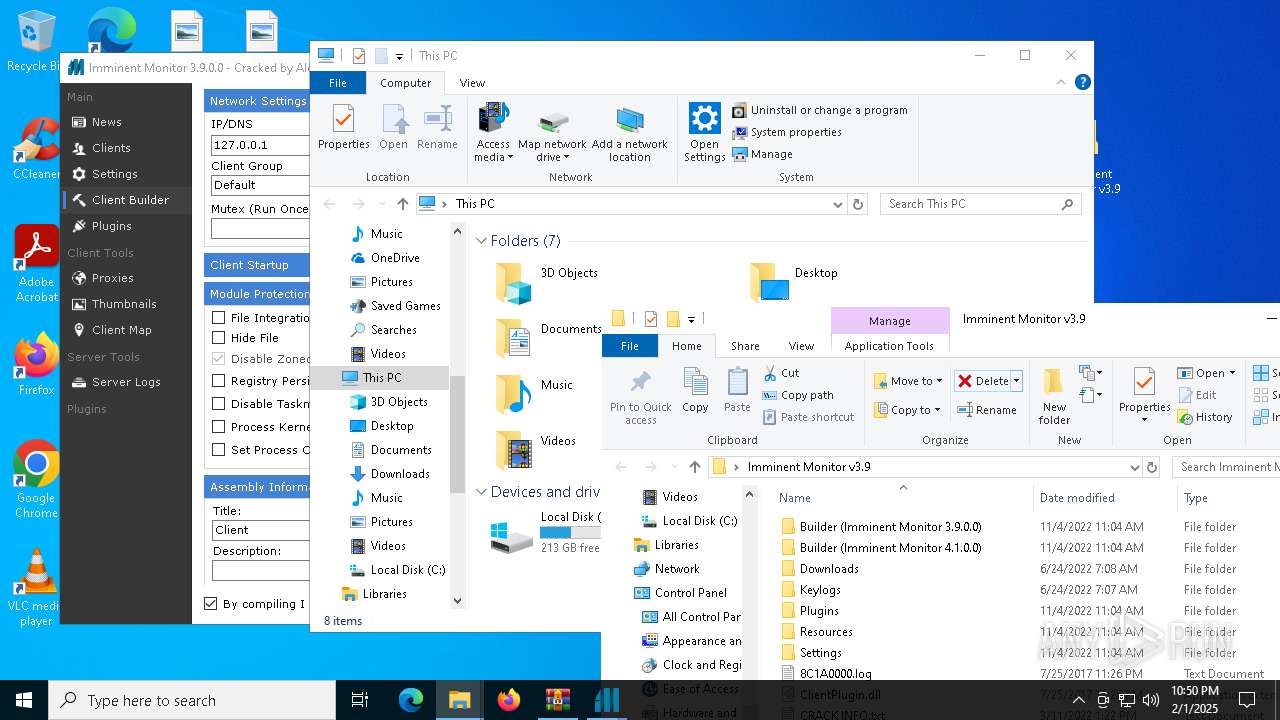Sort by Date modified column header
The width and height of the screenshot is (1280, 720).
tap(1077, 498)
